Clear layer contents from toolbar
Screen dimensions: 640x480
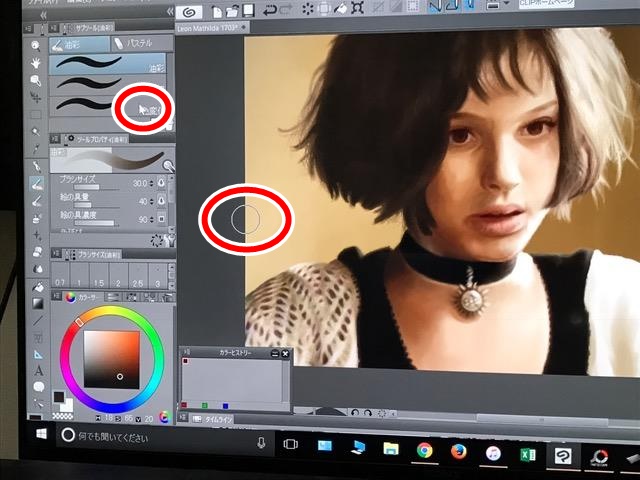(x=307, y=9)
